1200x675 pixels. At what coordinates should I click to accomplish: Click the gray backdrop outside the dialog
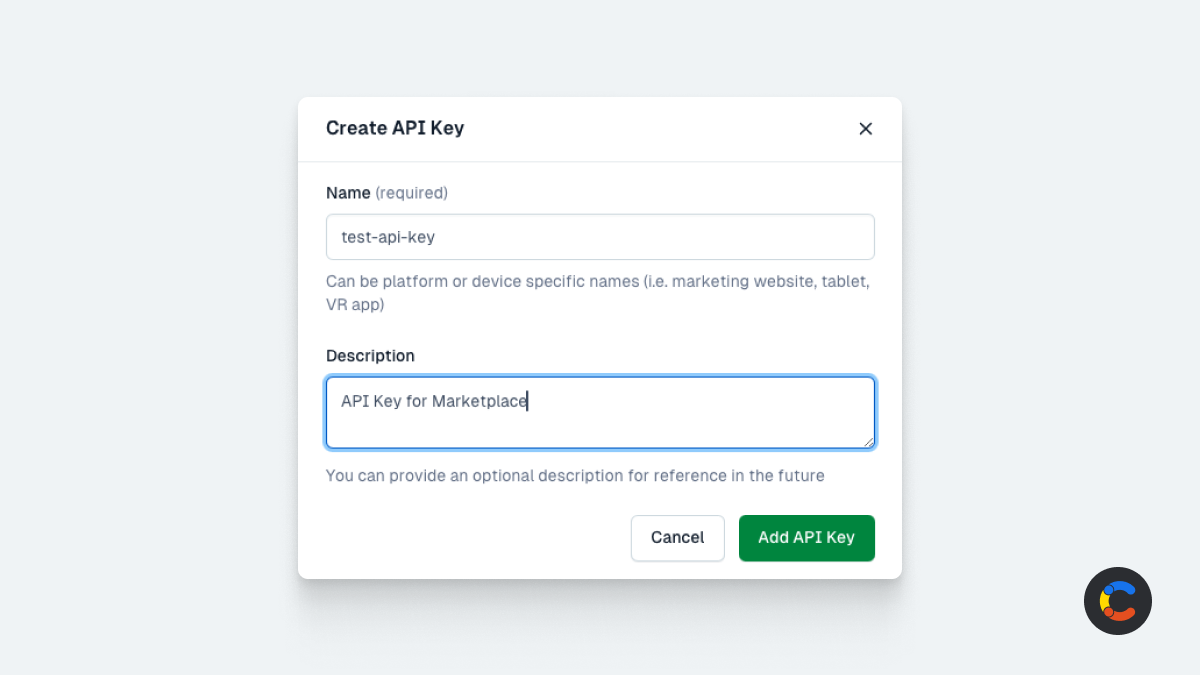(x=150, y=340)
